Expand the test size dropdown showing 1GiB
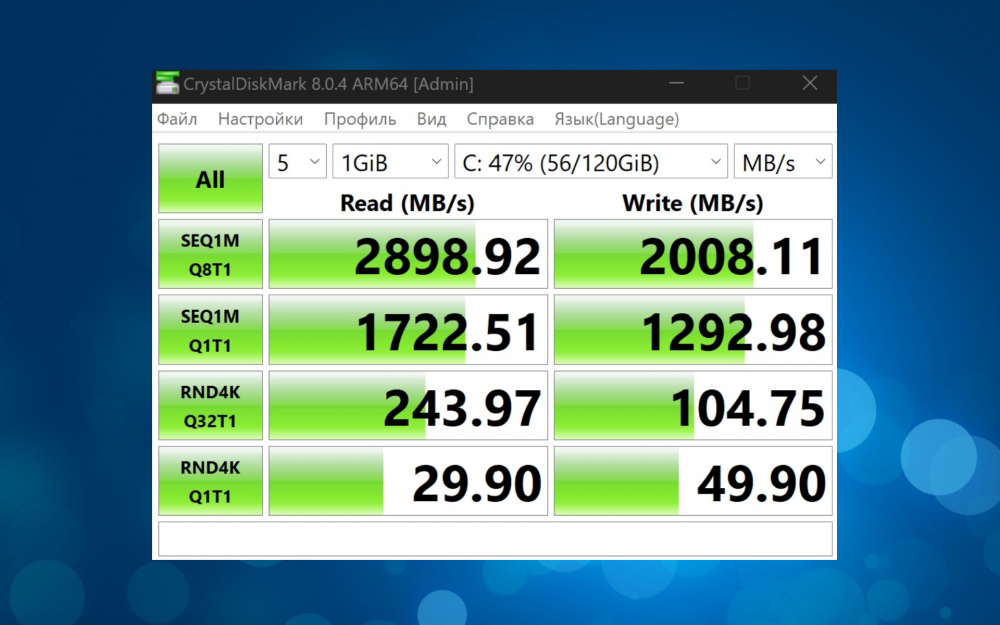1000x625 pixels. [390, 163]
